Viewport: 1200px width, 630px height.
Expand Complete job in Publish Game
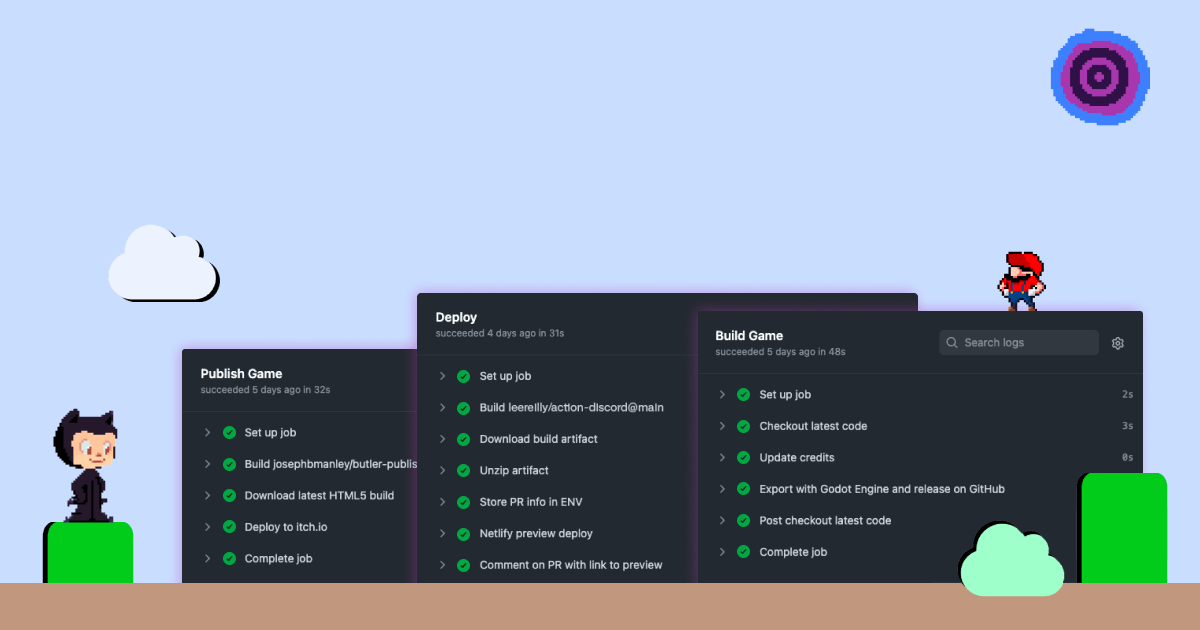pos(206,558)
